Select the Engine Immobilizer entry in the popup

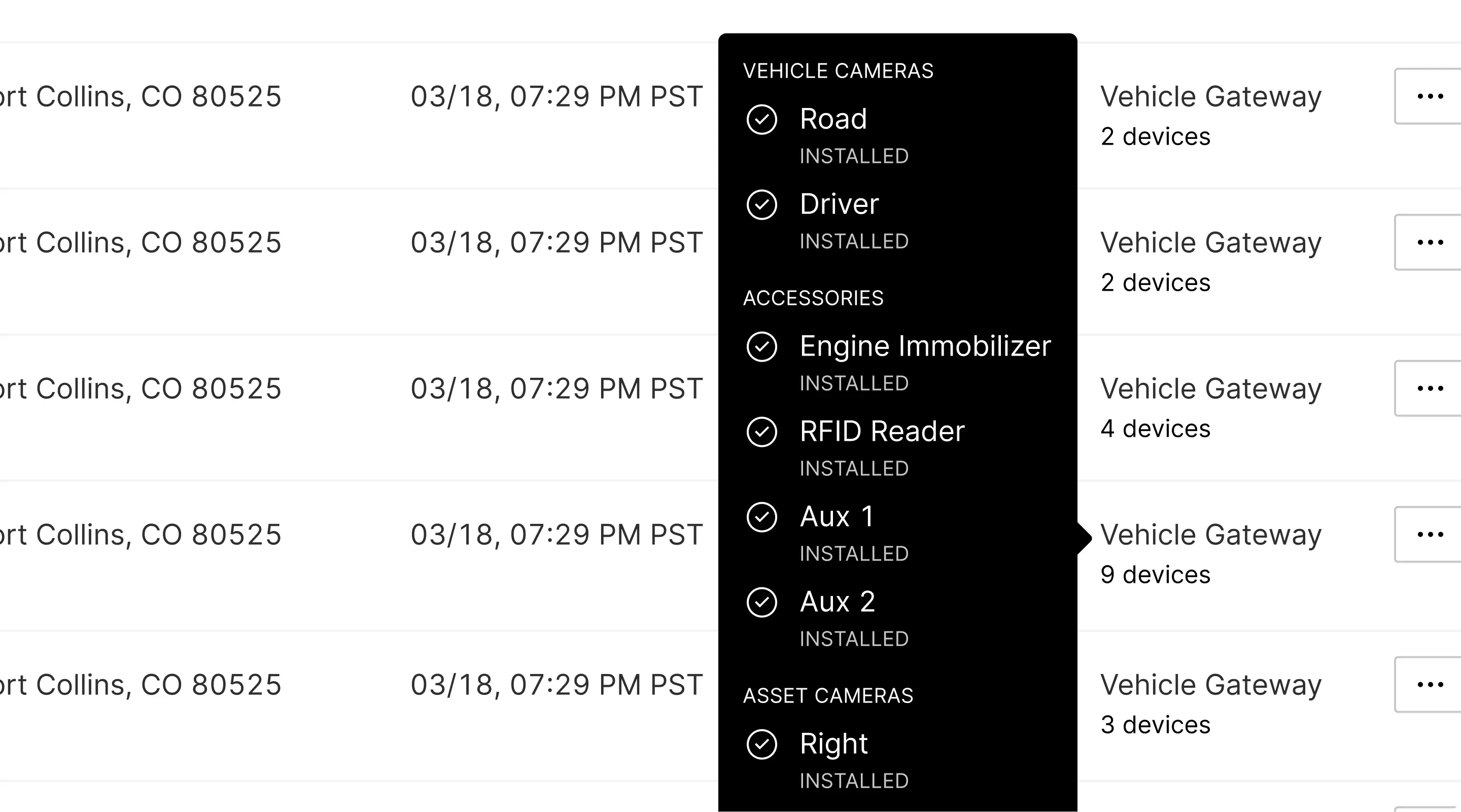(x=925, y=346)
